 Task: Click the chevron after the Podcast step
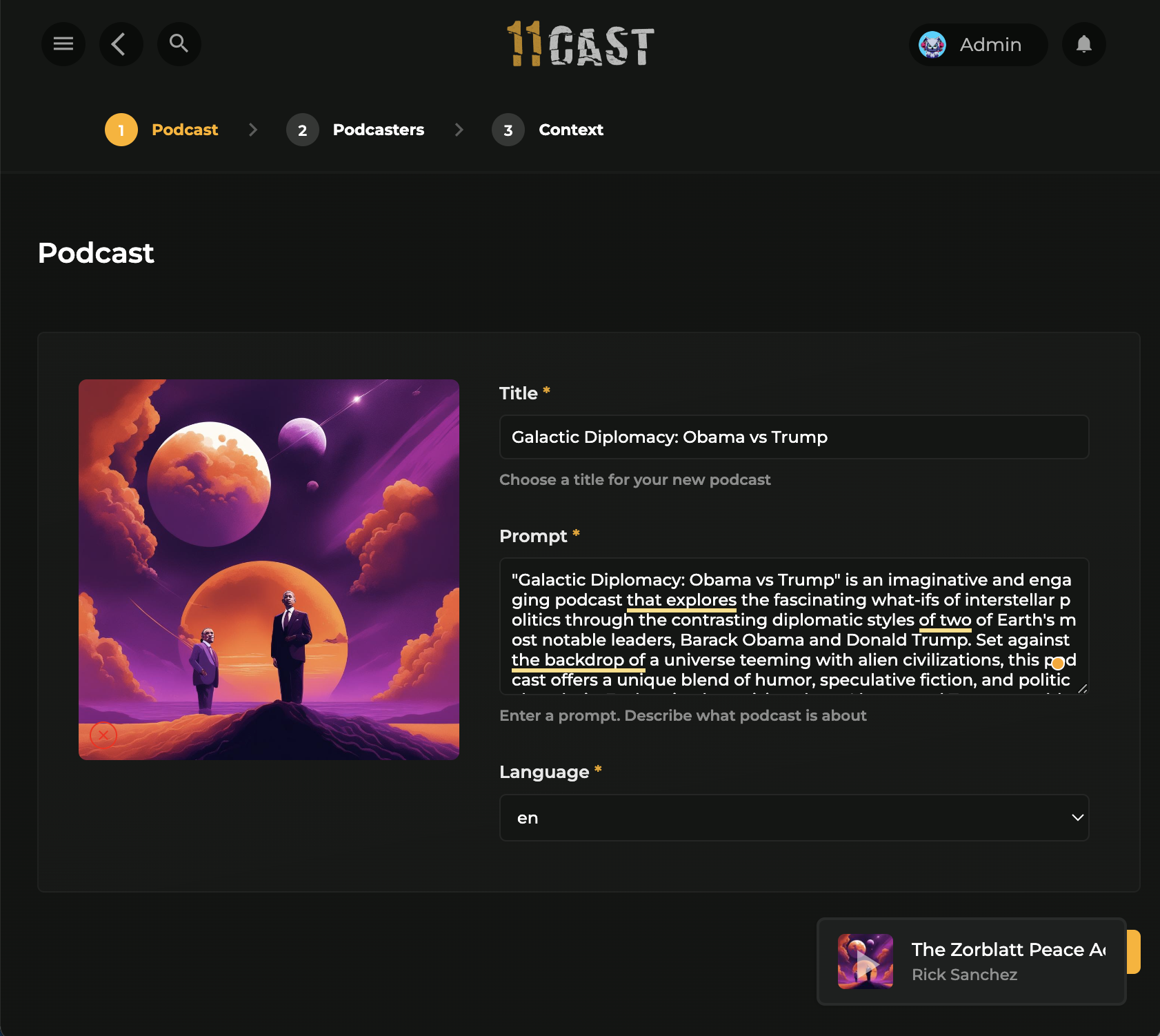click(253, 130)
